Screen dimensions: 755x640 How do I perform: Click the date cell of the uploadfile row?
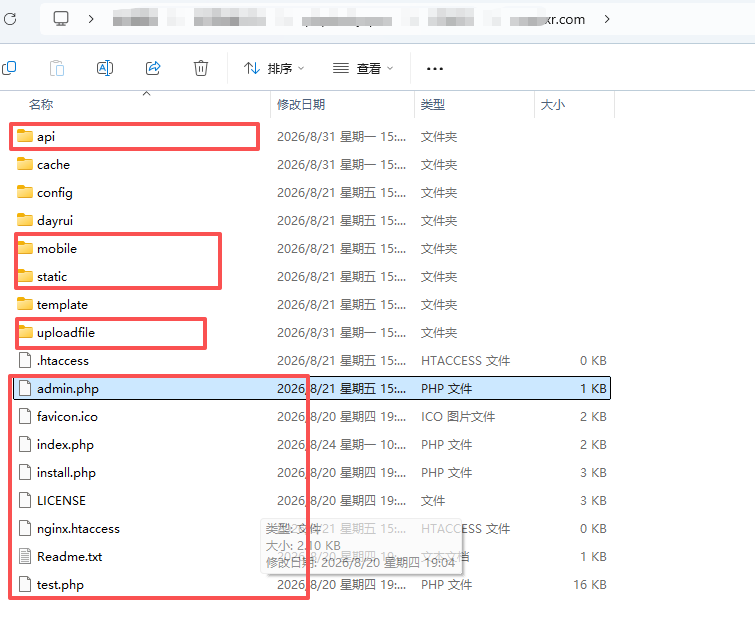click(341, 333)
